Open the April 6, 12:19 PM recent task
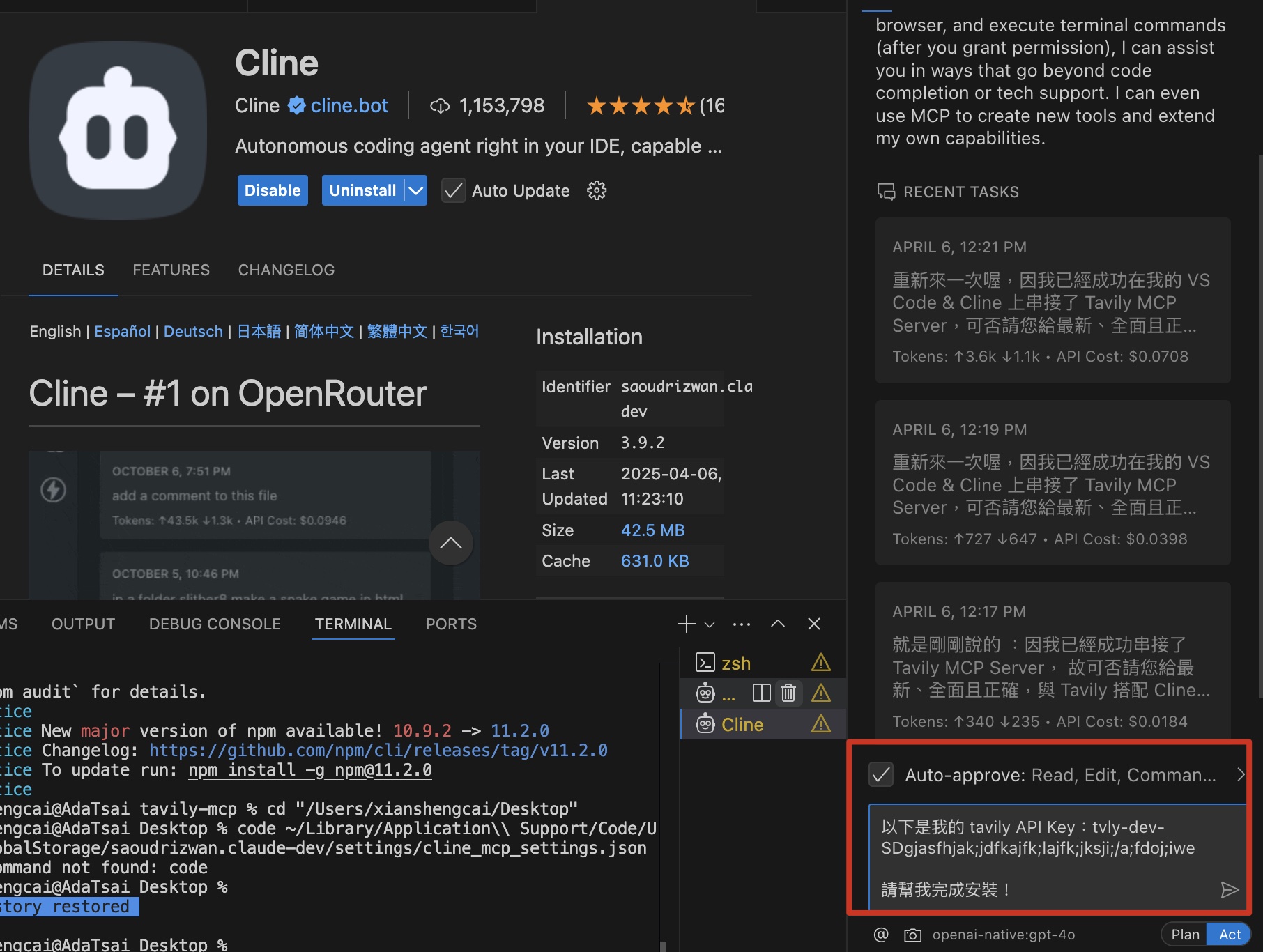The width and height of the screenshot is (1263, 952). [1052, 483]
